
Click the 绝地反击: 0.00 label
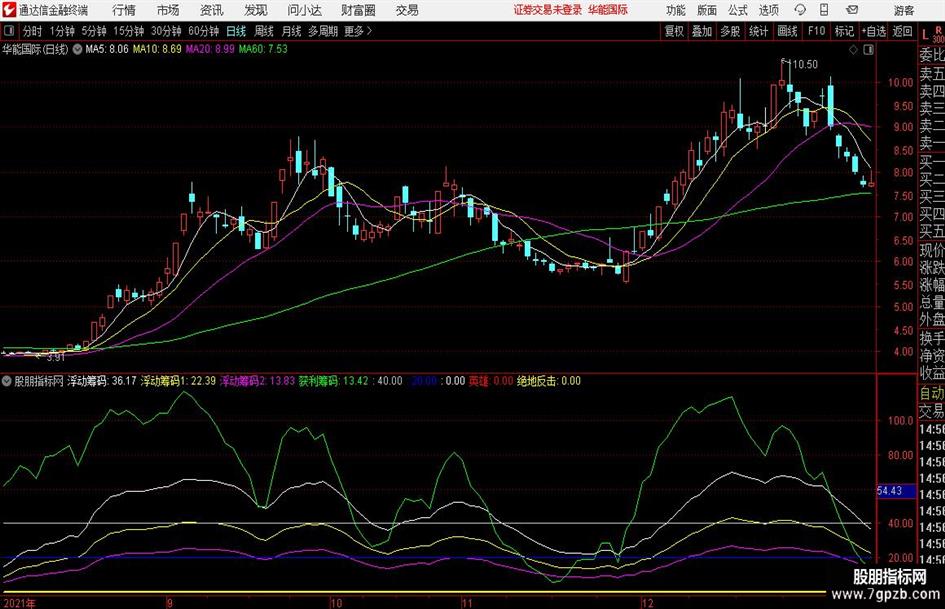[x=549, y=381]
